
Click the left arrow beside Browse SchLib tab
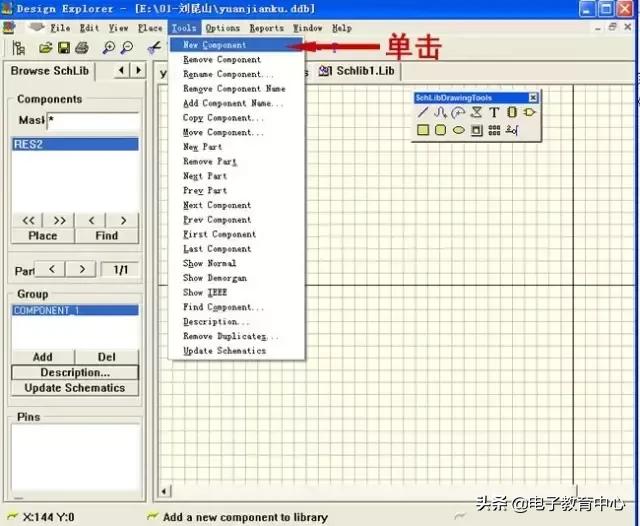click(121, 71)
